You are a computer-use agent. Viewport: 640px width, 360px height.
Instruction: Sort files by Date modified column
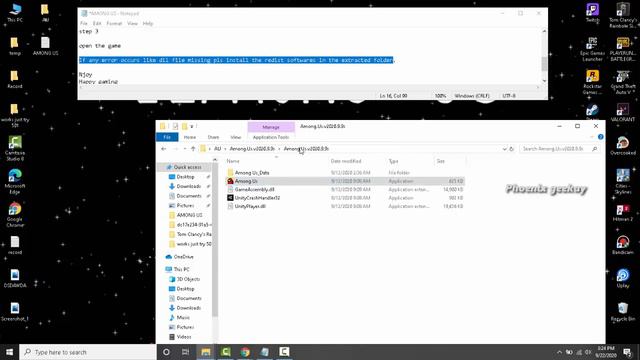pos(346,161)
